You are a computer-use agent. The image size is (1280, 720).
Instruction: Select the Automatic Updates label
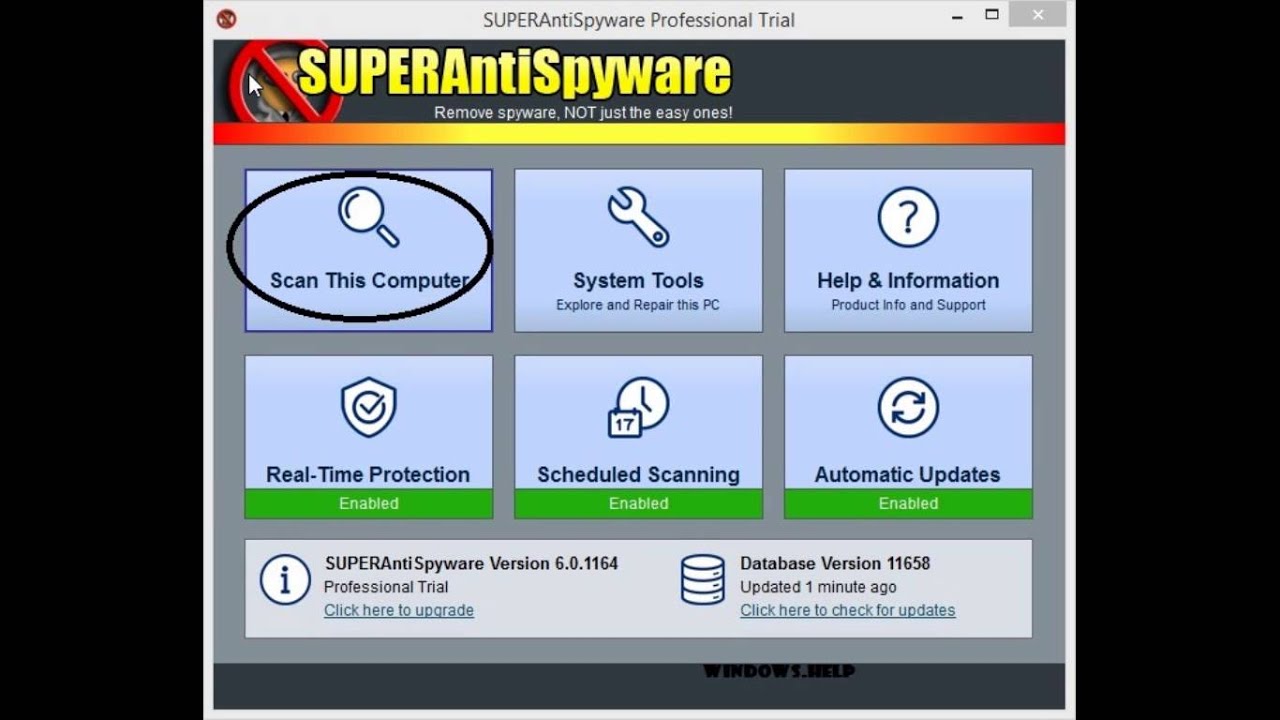pyautogui.click(x=907, y=474)
